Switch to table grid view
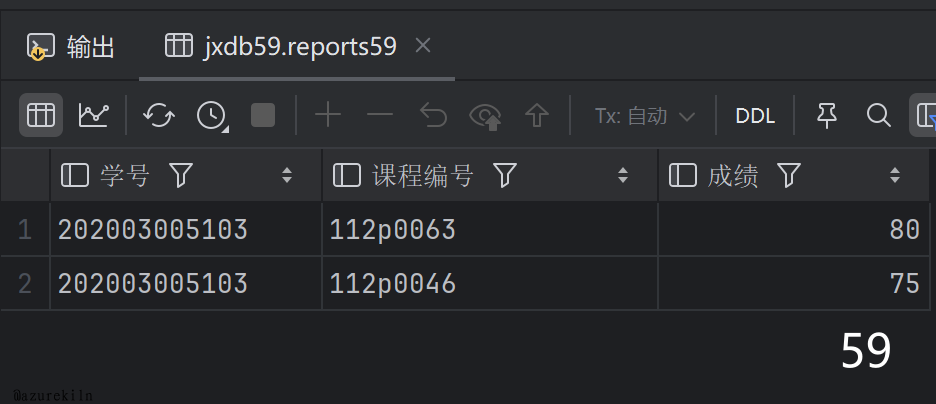This screenshot has width=936, height=404. 40,115
